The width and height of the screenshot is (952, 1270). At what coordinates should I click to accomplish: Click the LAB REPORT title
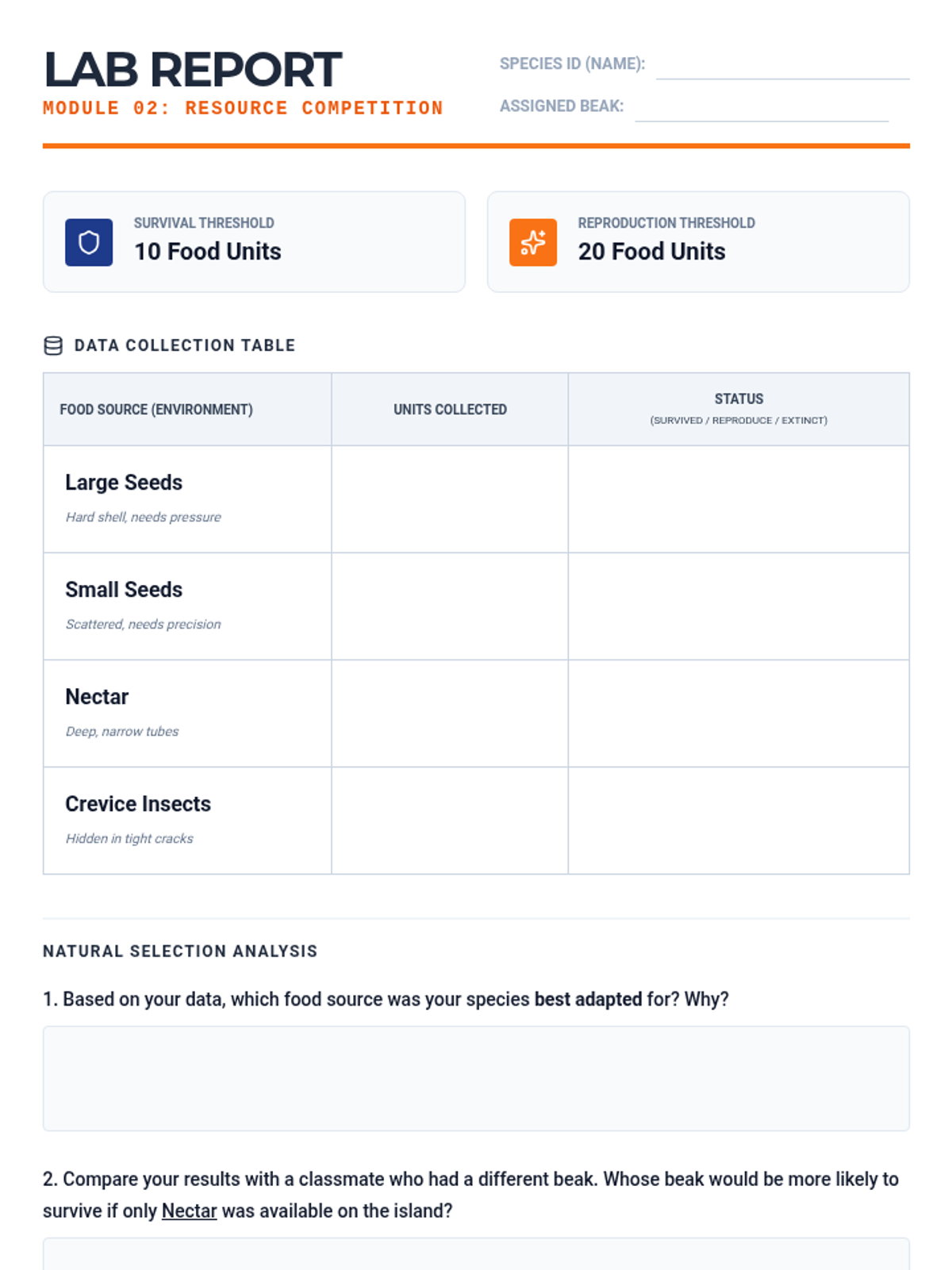(193, 70)
